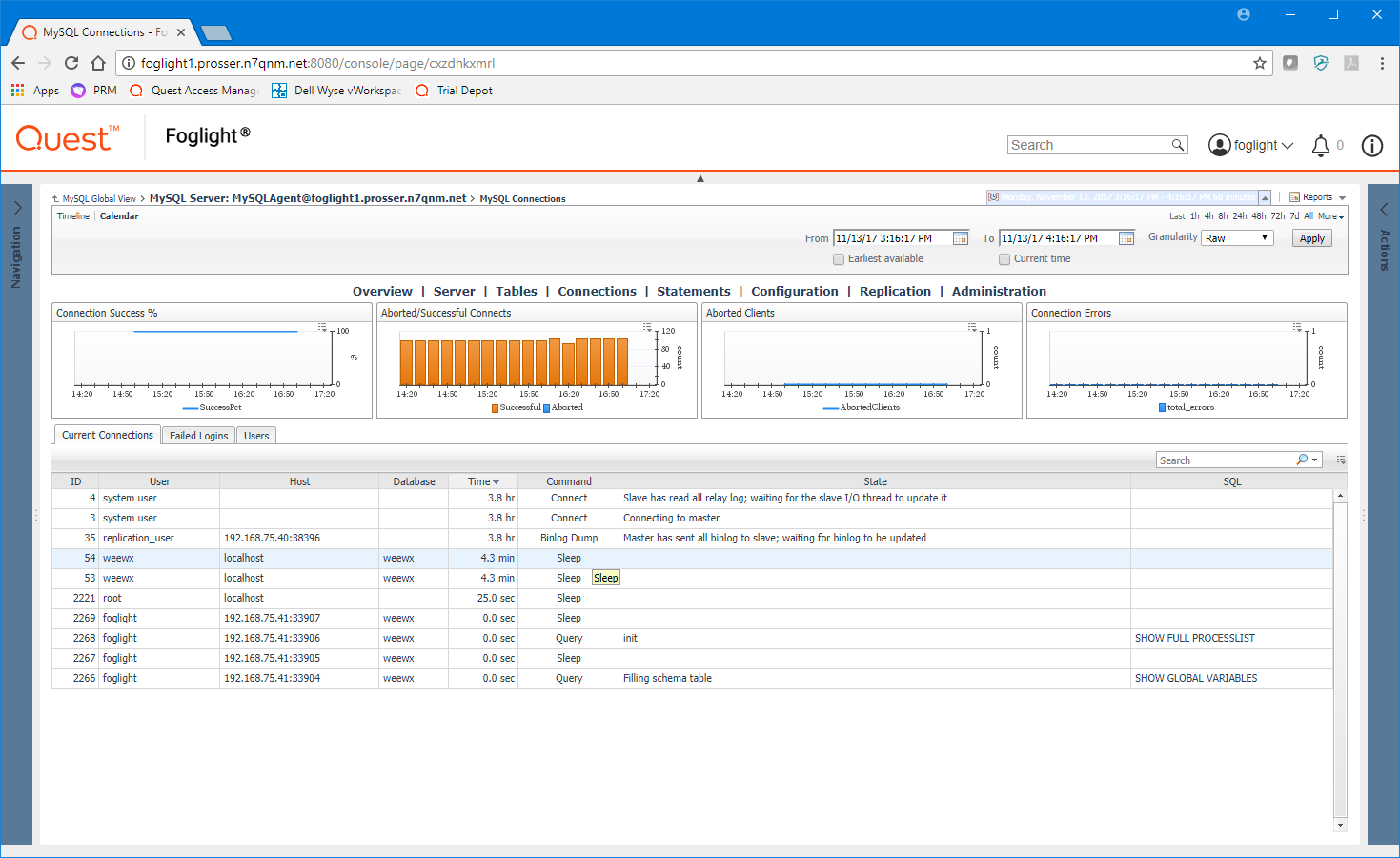Click the From date input field
The height and width of the screenshot is (858, 1400).
[892, 238]
